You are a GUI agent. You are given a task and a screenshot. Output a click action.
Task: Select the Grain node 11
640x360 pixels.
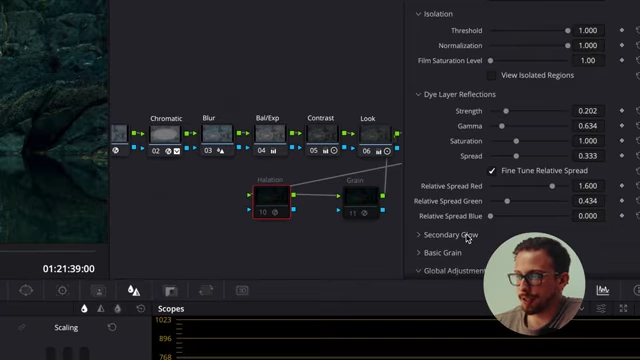click(361, 203)
